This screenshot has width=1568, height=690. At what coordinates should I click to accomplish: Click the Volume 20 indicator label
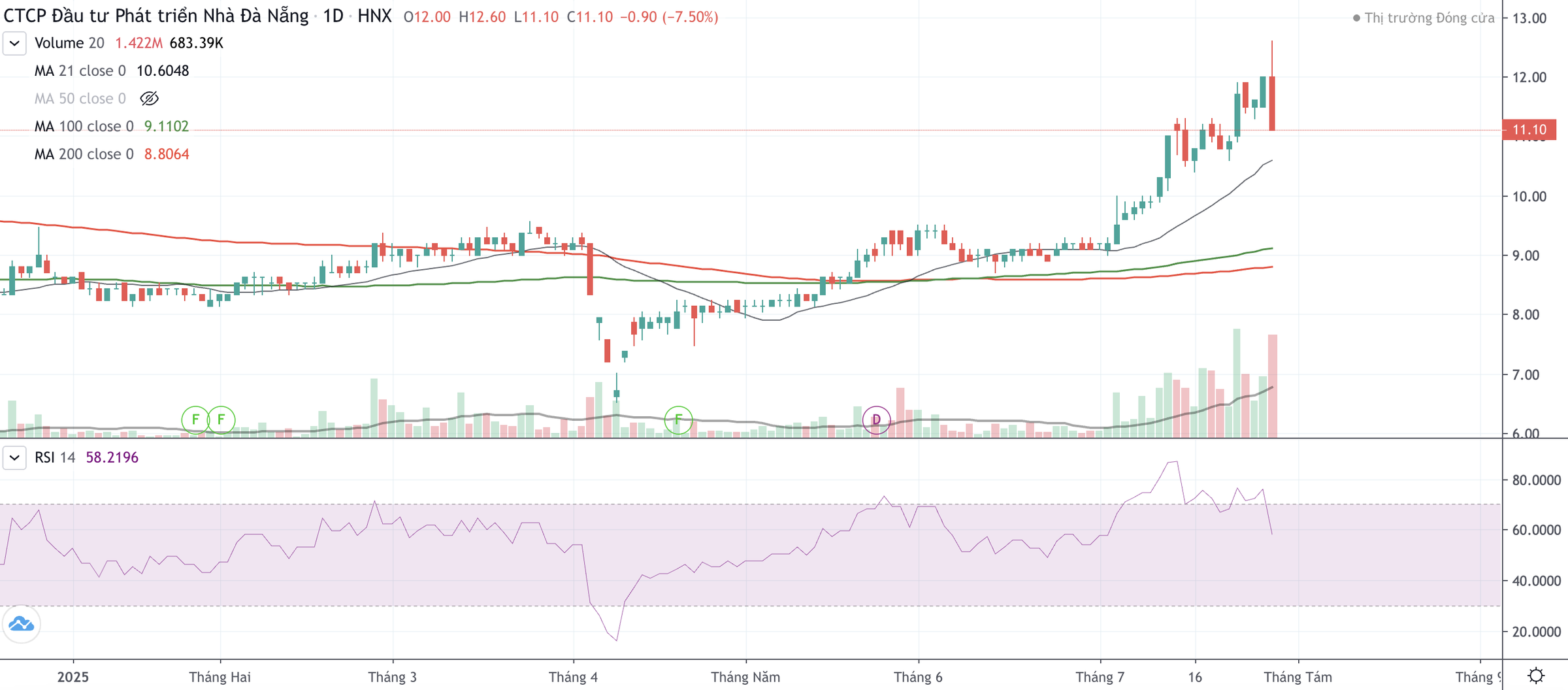69,43
